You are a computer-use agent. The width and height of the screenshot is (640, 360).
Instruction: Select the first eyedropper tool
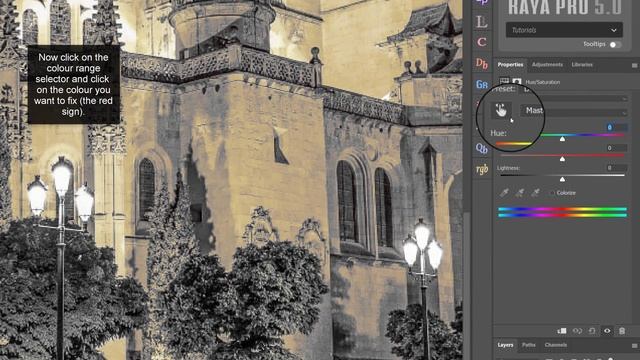504,193
